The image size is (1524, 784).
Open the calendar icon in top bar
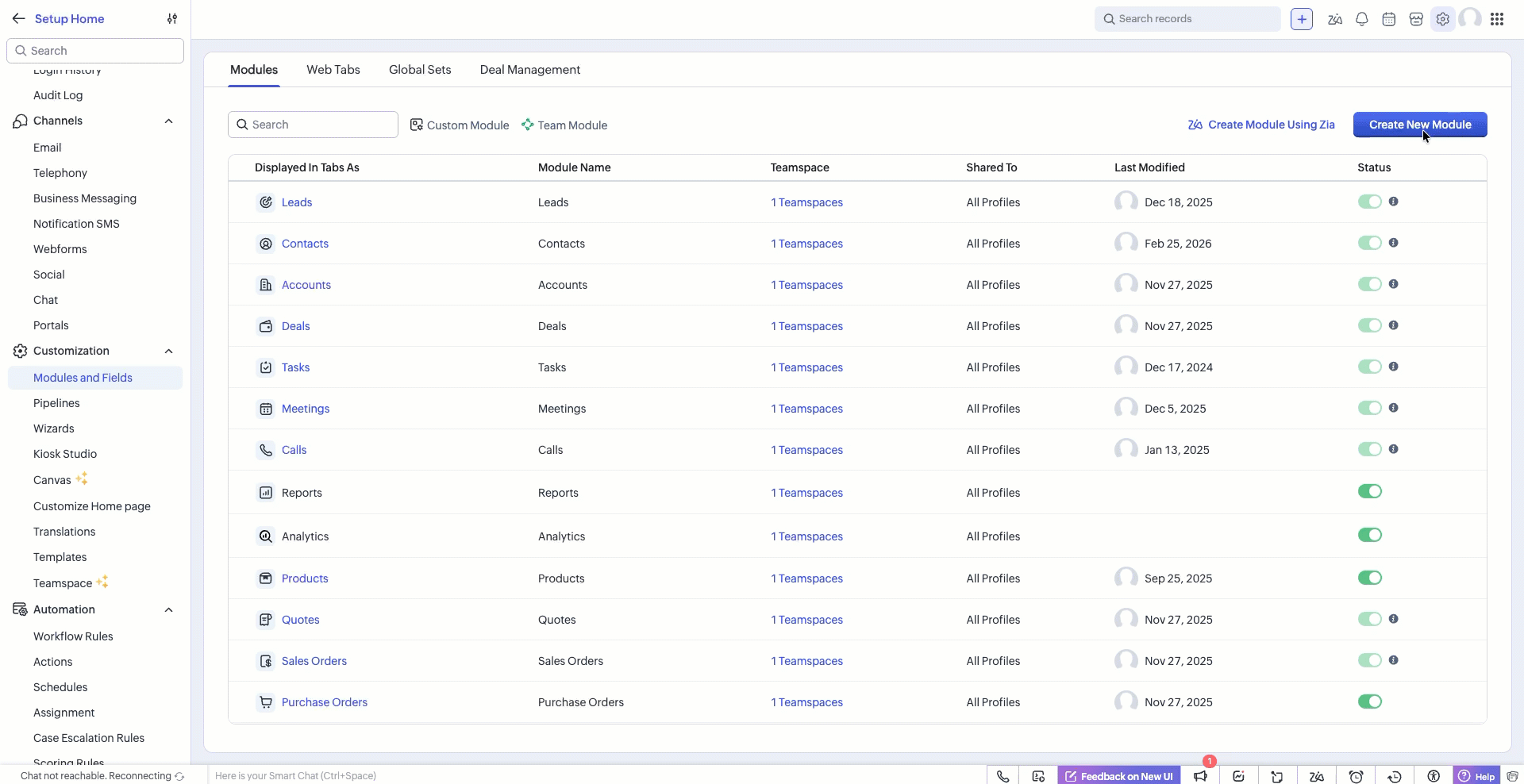(x=1388, y=19)
